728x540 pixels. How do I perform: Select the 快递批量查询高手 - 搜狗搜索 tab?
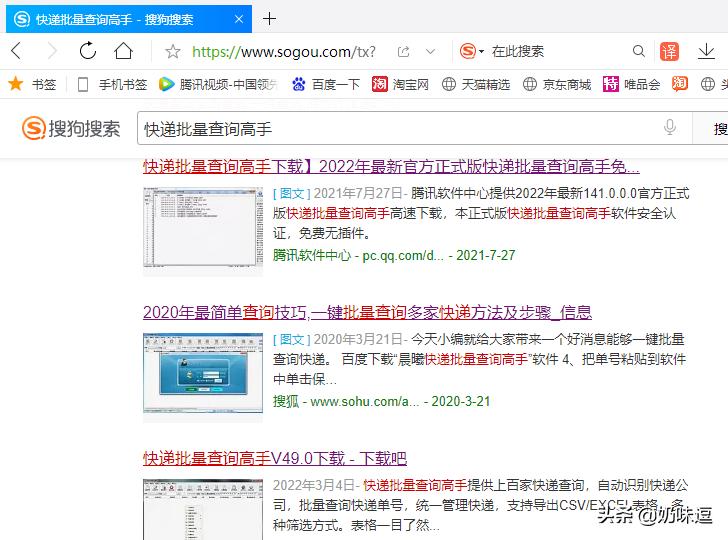point(129,19)
